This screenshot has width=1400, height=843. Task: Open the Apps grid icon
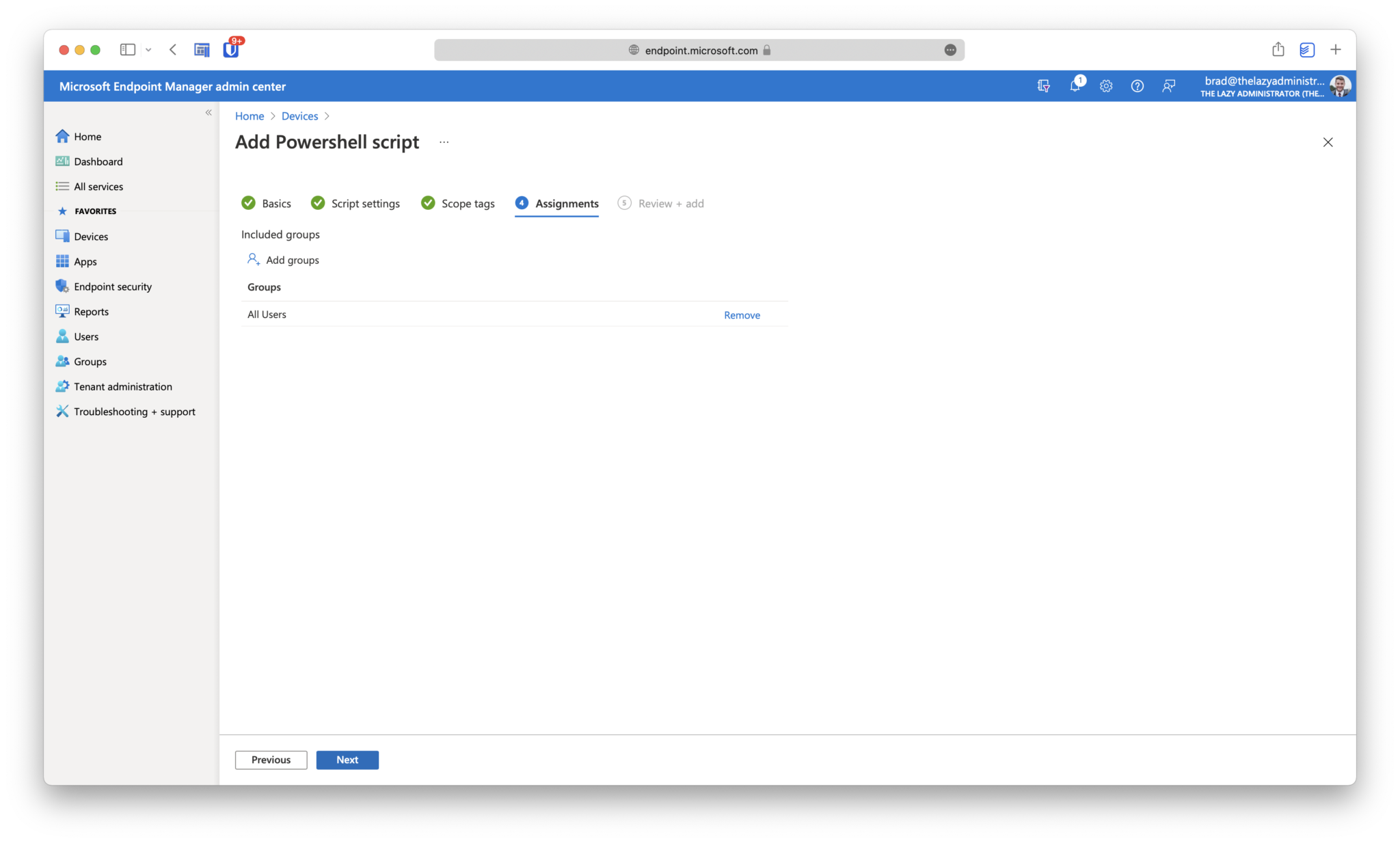coord(62,261)
